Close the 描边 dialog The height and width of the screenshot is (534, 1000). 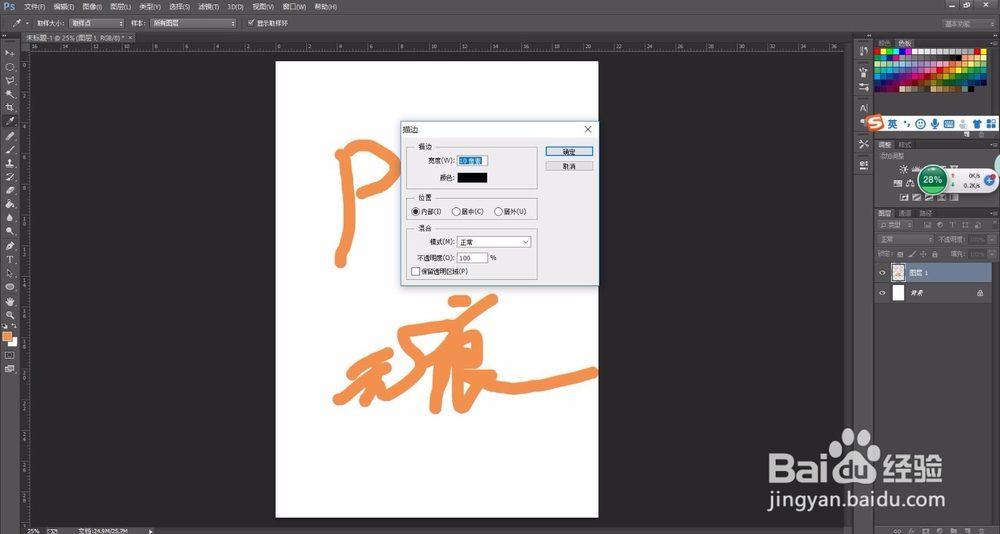click(x=588, y=129)
